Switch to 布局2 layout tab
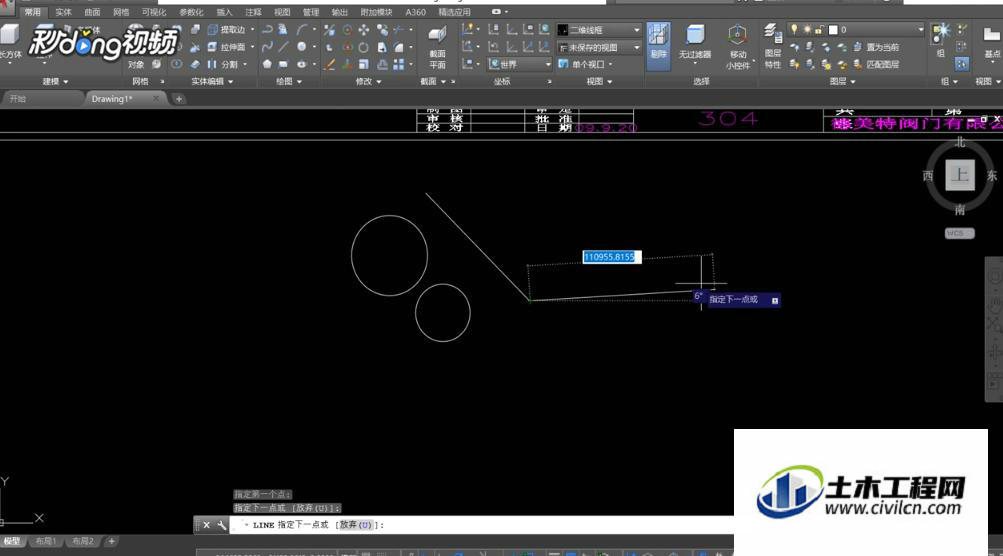The width and height of the screenshot is (1003, 556). [x=83, y=541]
